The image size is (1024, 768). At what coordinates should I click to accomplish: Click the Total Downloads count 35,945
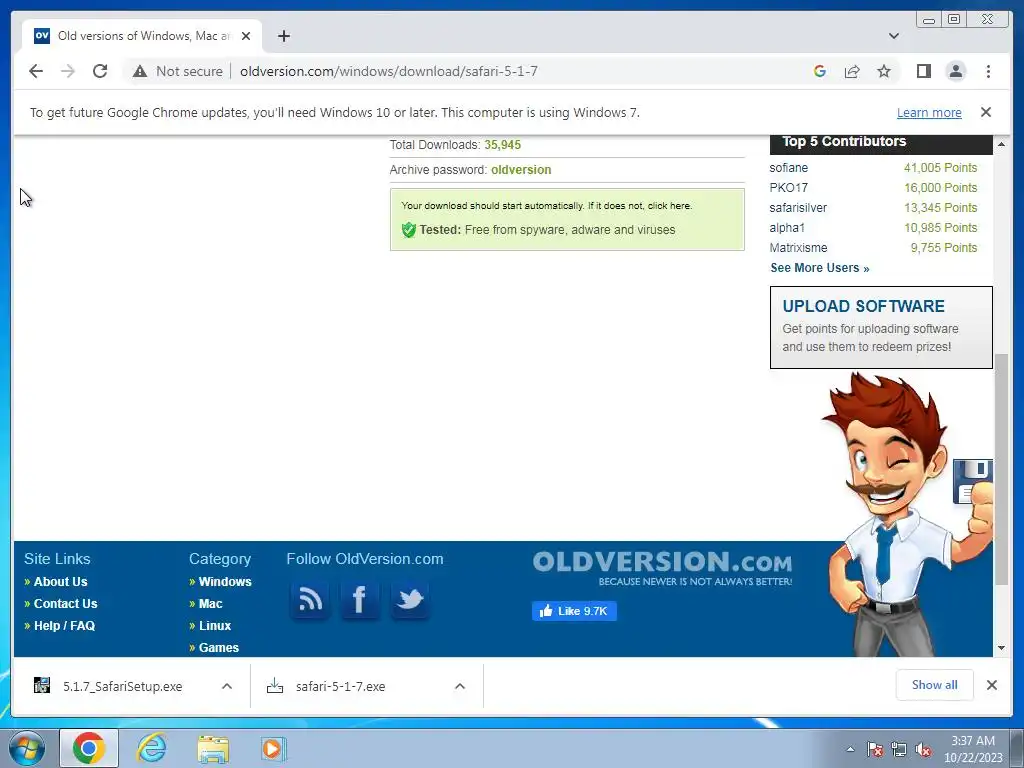tap(502, 145)
